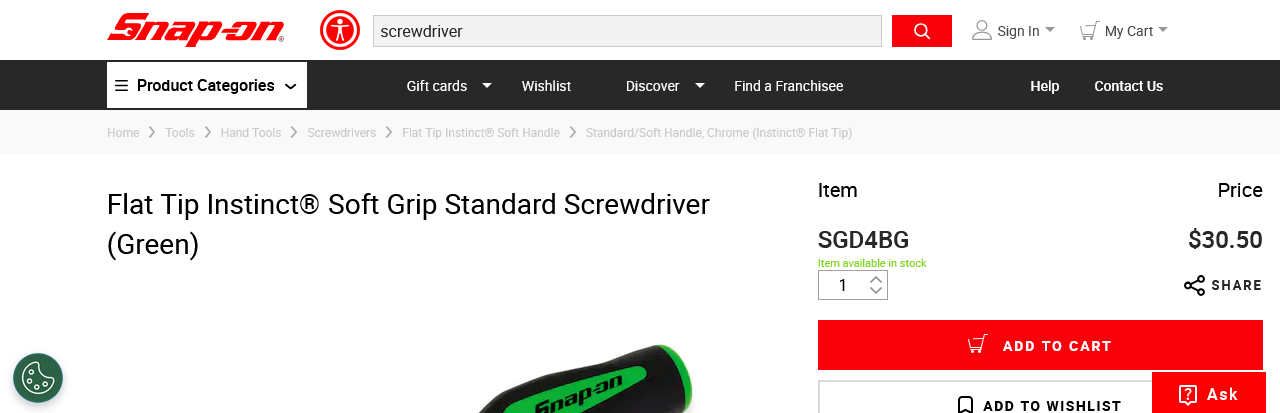
Task: Click the search field containing screwdriver
Action: tap(627, 31)
